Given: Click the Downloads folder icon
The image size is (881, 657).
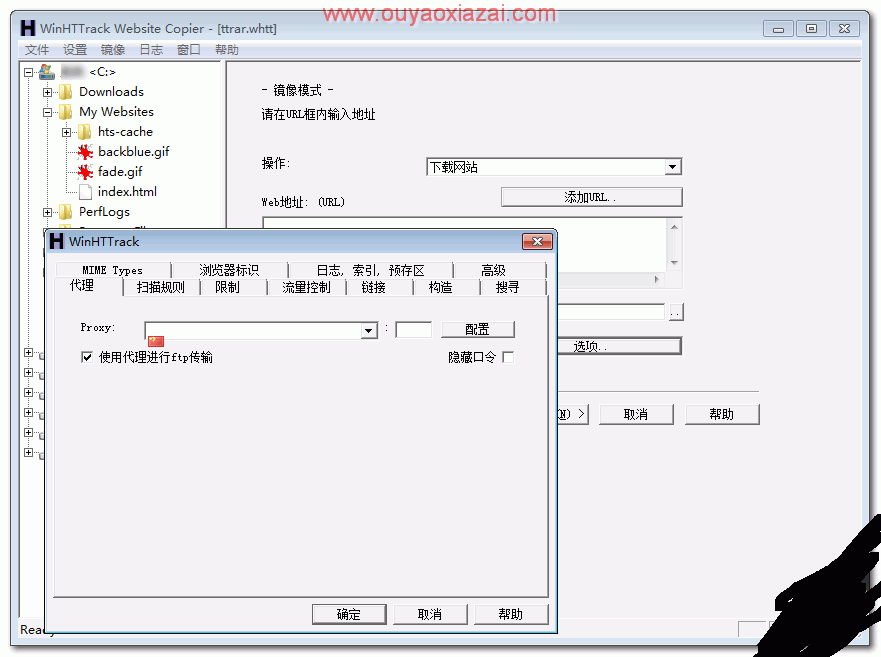Looking at the screenshot, I should [x=66, y=92].
